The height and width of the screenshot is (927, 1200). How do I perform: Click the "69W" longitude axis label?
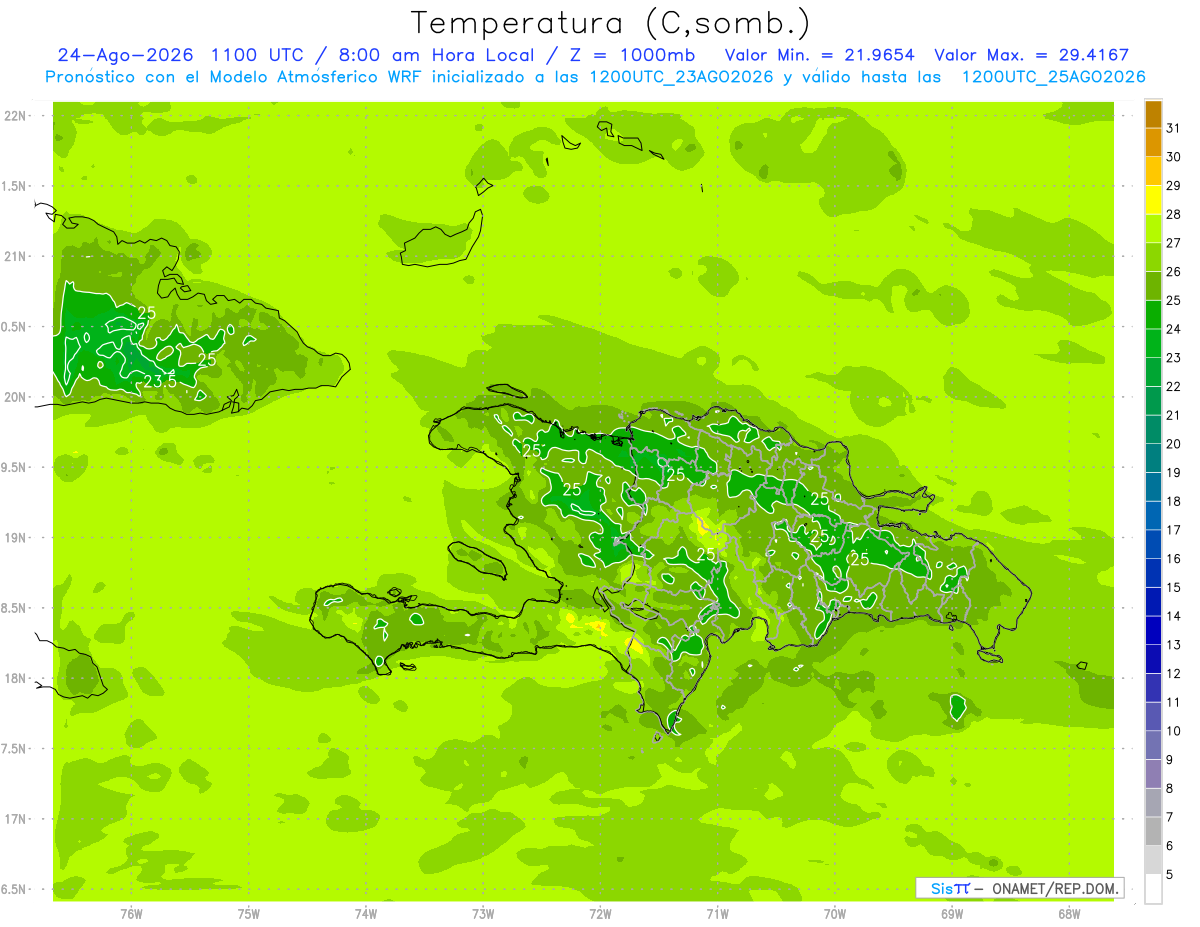pyautogui.click(x=952, y=913)
